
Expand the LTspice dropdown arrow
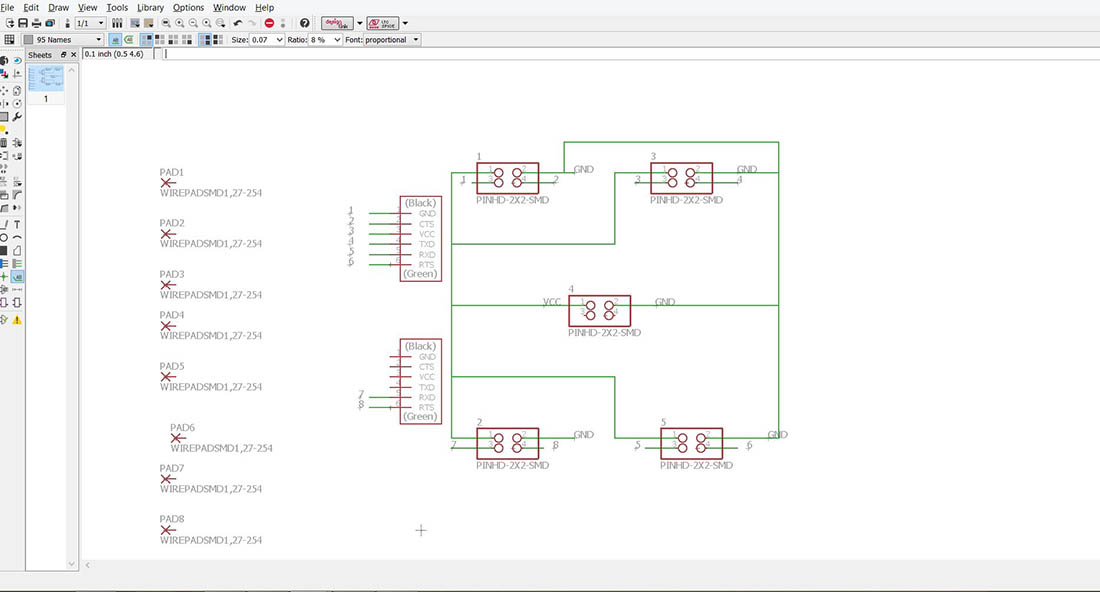(405, 23)
